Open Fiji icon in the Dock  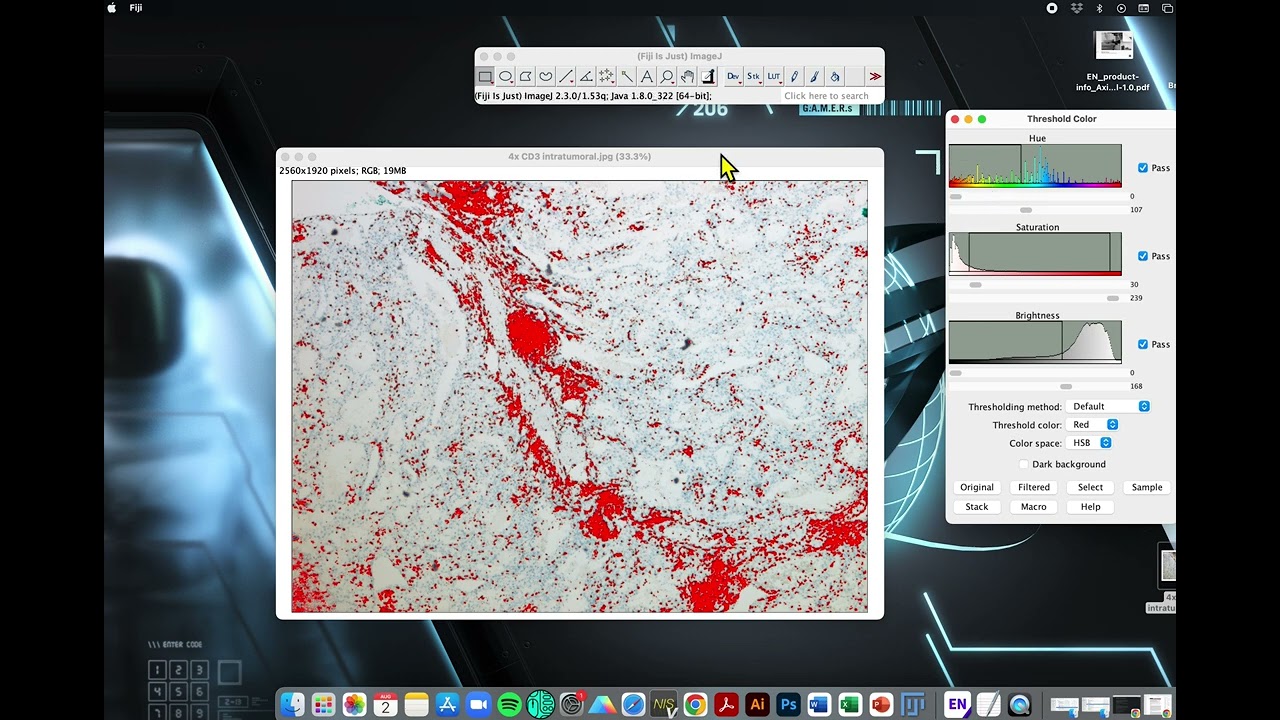tap(913, 705)
